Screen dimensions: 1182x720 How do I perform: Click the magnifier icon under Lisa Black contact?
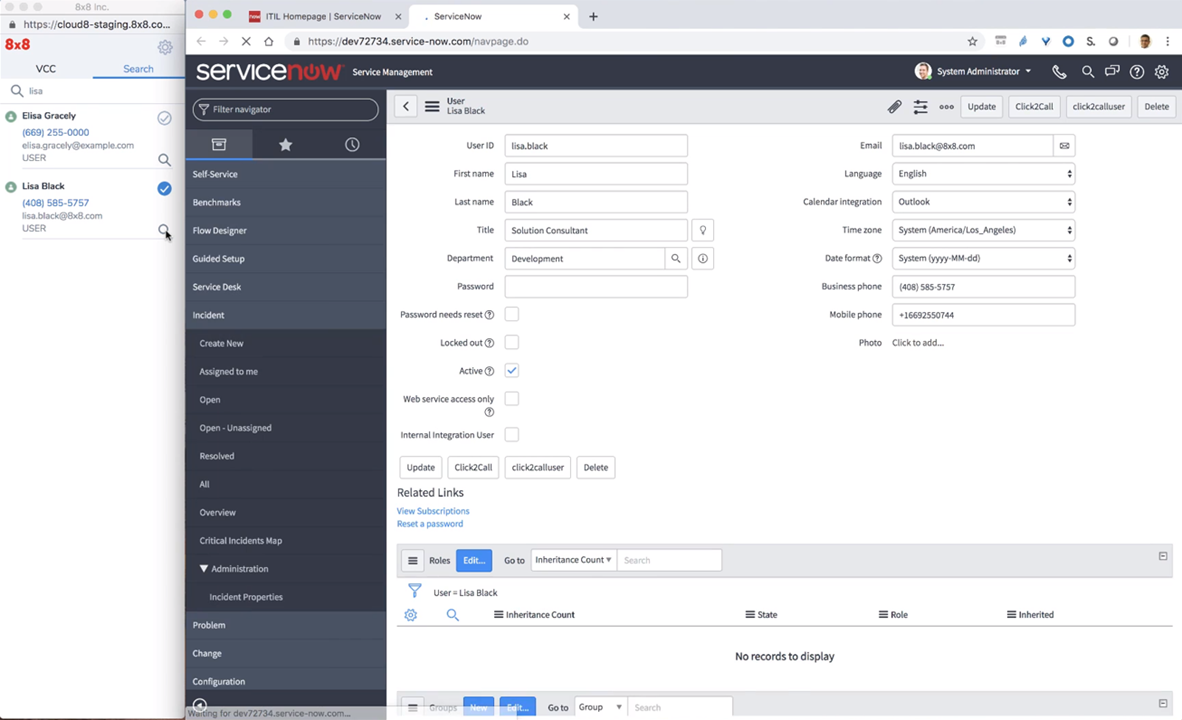tap(164, 230)
